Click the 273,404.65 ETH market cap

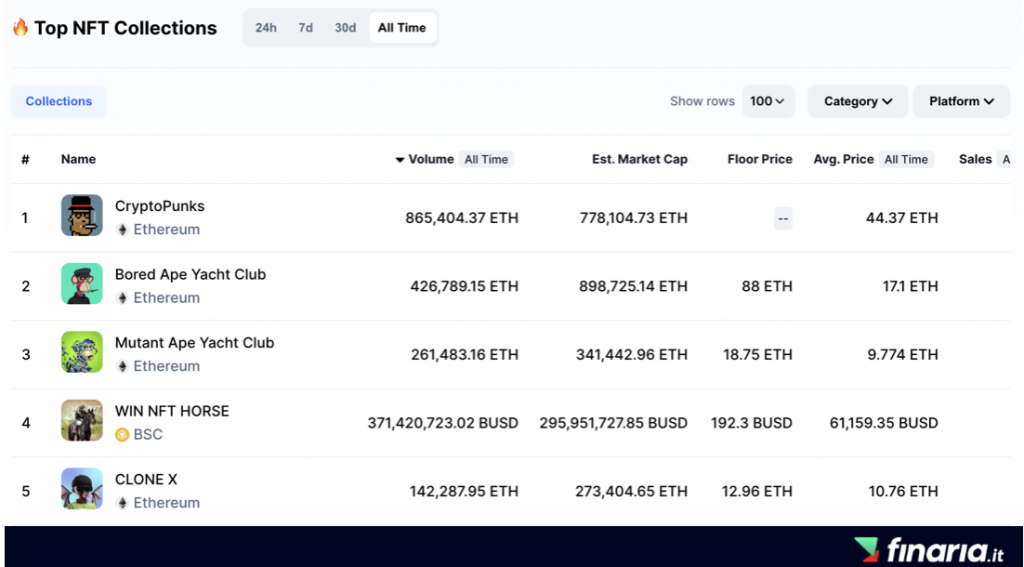pos(632,491)
